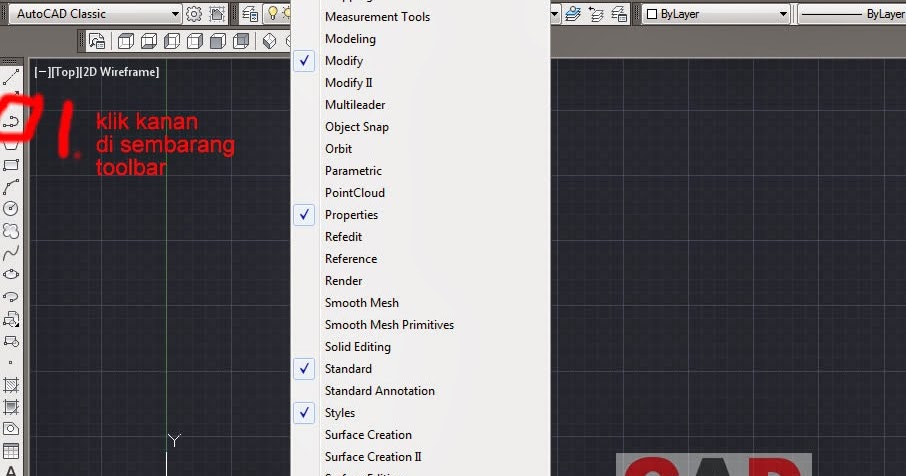Select the Hatch tool
The height and width of the screenshot is (476, 906).
click(x=11, y=385)
